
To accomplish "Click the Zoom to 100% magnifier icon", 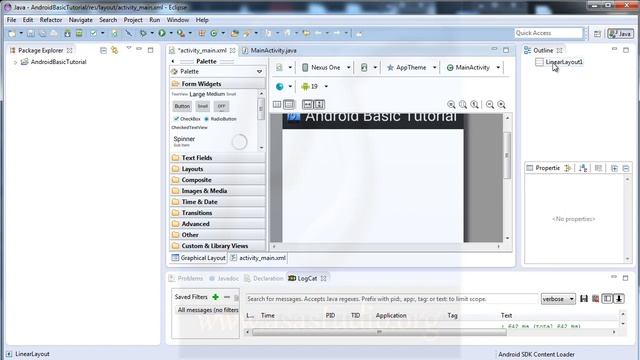I will (475, 104).
